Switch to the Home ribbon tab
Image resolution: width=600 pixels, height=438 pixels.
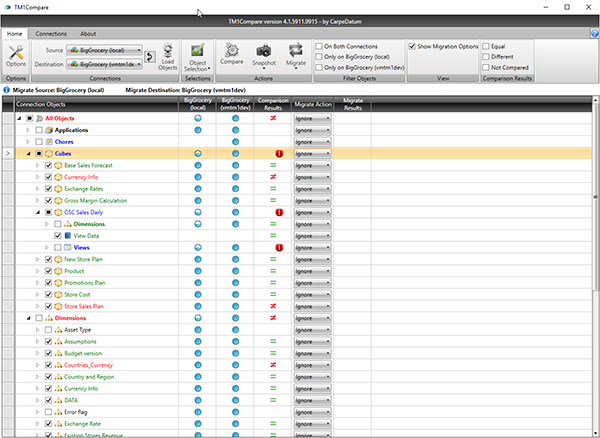point(15,34)
